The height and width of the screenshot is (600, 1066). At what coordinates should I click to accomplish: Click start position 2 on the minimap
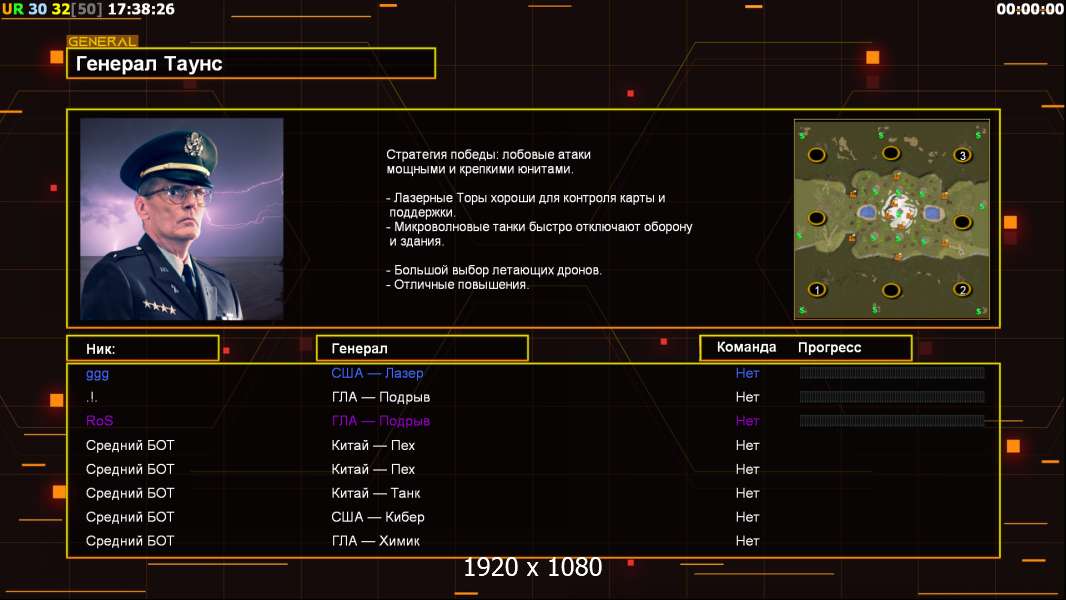(962, 289)
